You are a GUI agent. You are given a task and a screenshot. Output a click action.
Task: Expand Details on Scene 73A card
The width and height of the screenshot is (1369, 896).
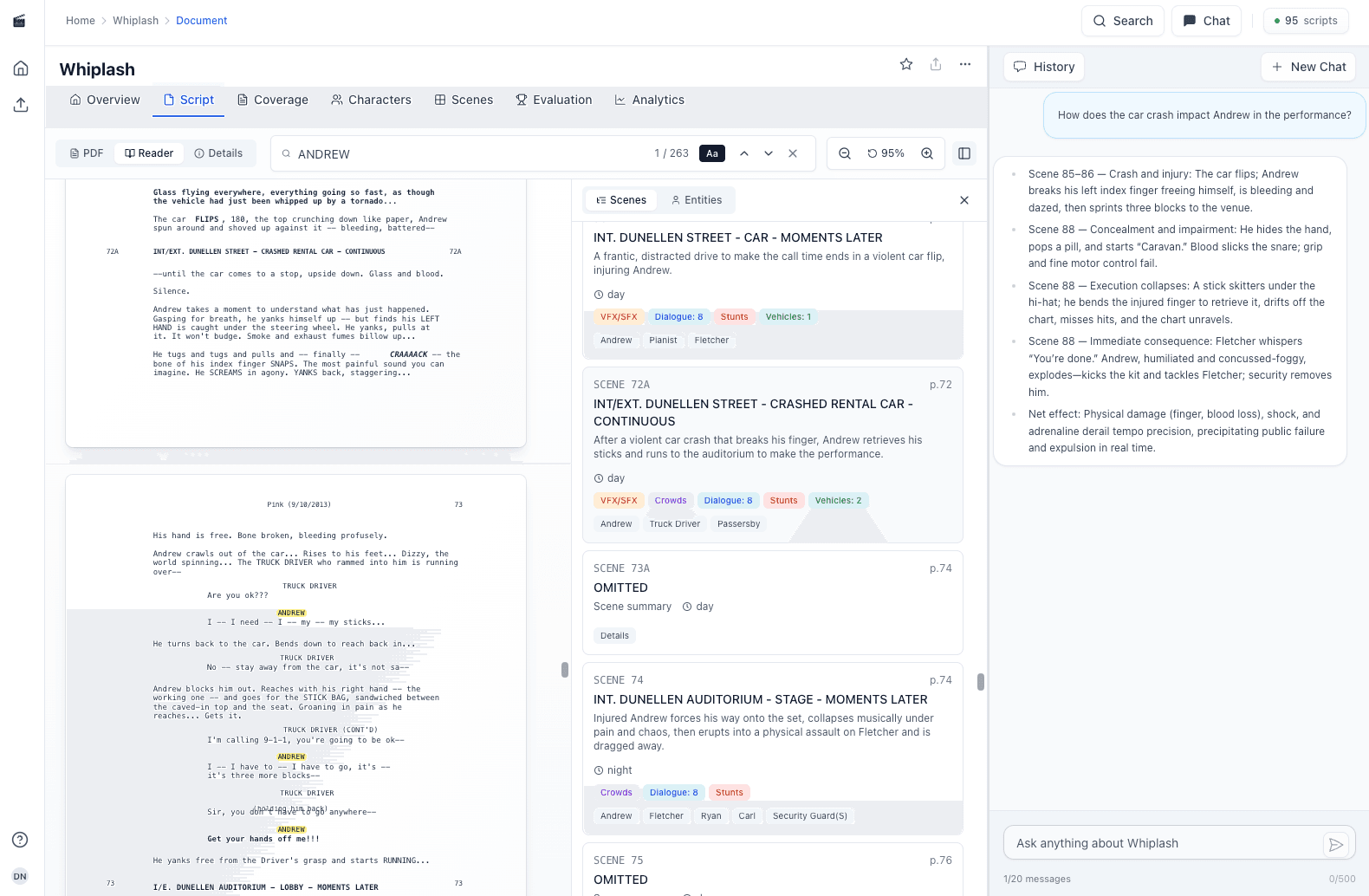(x=615, y=636)
